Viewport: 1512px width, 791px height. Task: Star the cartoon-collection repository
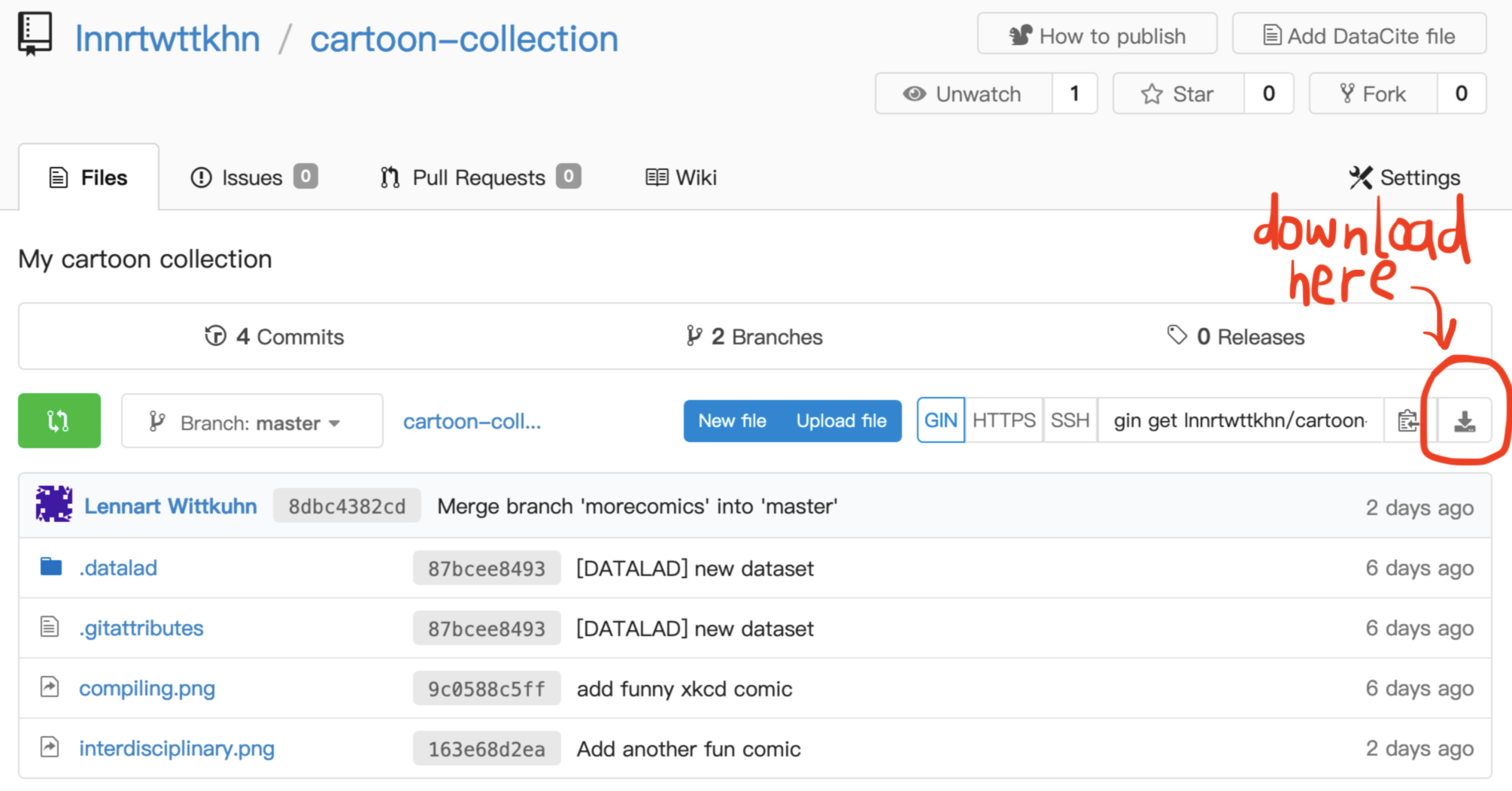pos(1178,94)
